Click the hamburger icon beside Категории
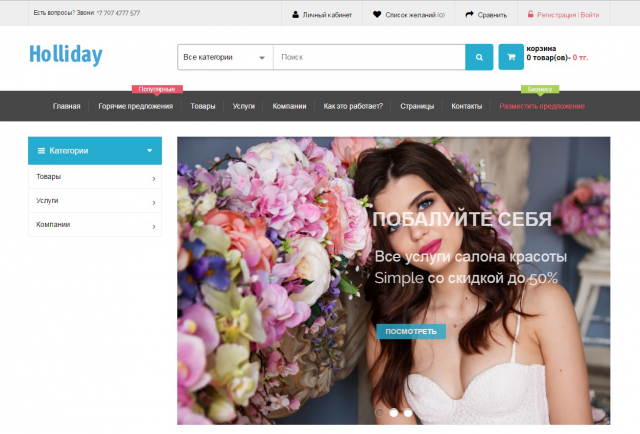The image size is (640, 434). coord(41,151)
